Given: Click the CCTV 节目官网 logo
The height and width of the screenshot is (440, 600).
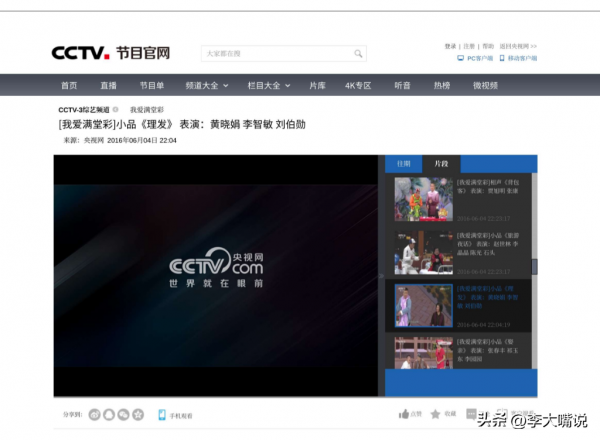Looking at the screenshot, I should click(x=111, y=53).
